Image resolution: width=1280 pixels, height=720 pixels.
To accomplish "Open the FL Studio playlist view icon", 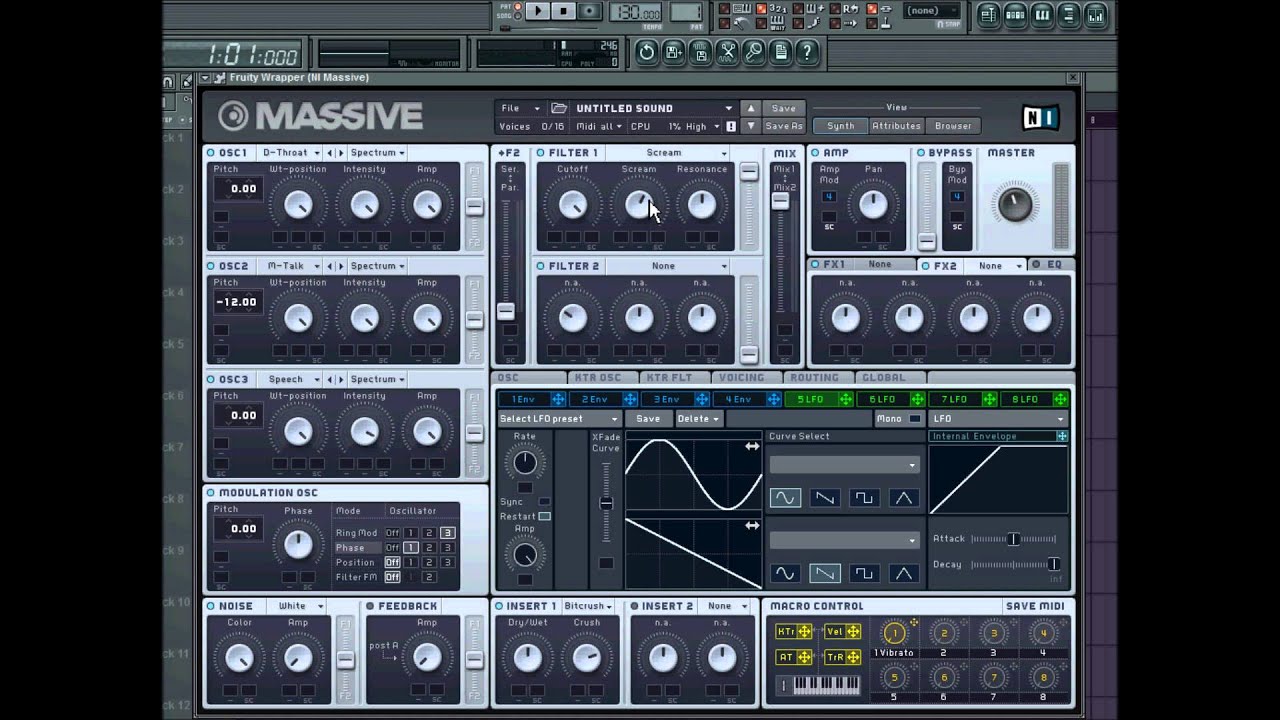I will (989, 14).
